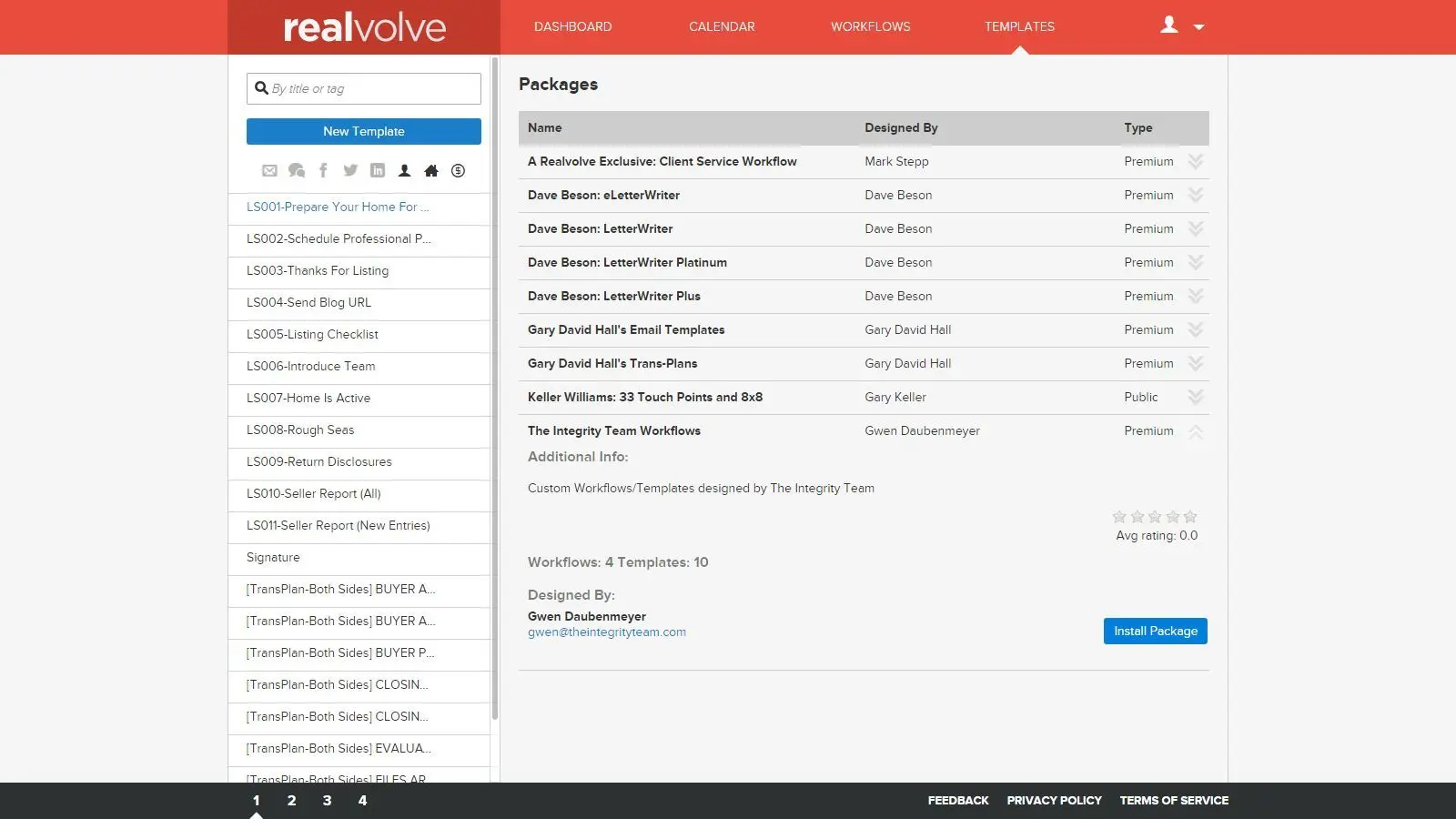This screenshot has height=819, width=1456.
Task: Select the transaction dollar sign filter
Action: 458,170
